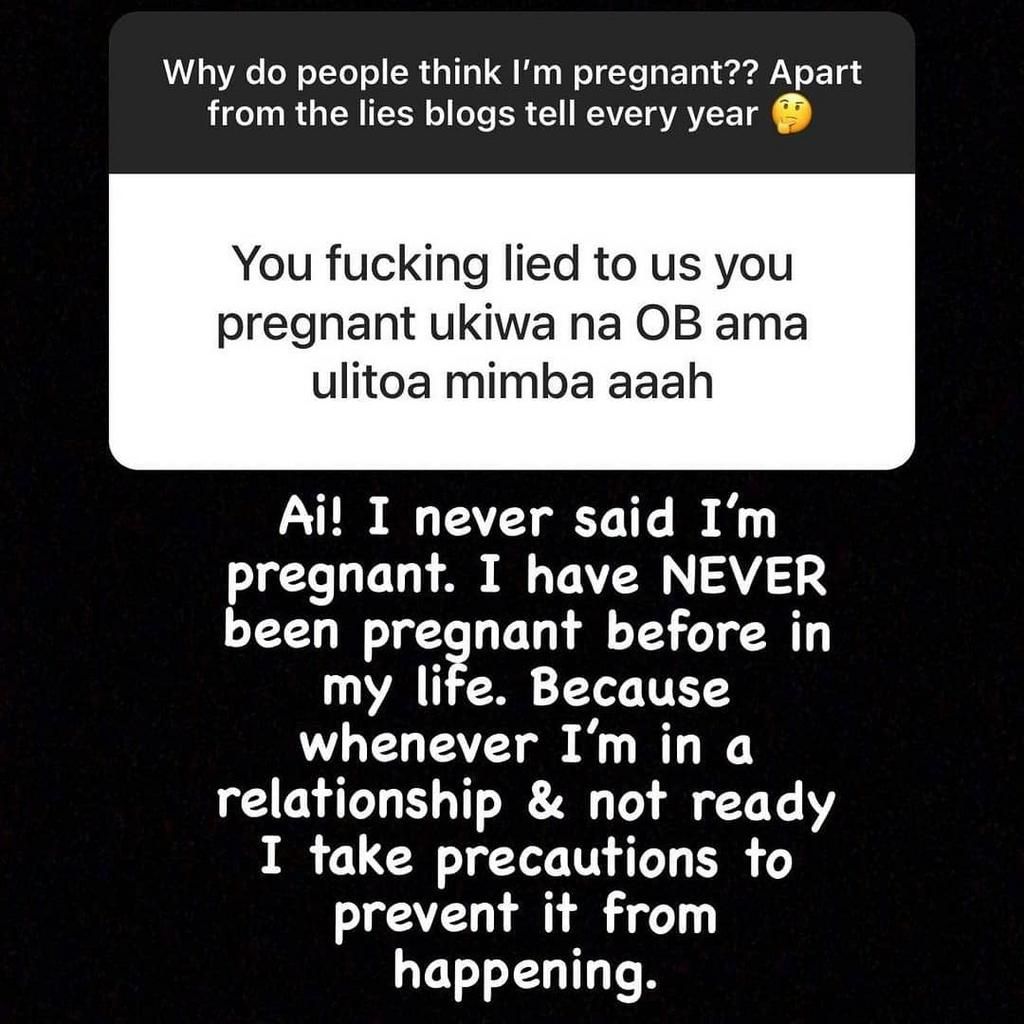
Task: Tap the question sticker's dark header
Action: pos(511,93)
